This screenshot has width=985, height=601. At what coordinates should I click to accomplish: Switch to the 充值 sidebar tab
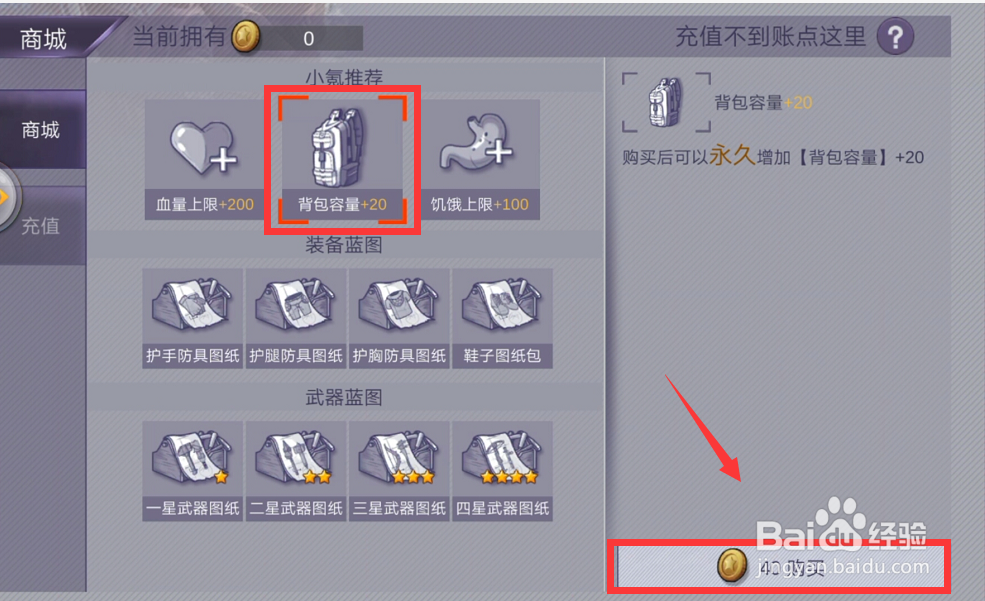[42, 225]
